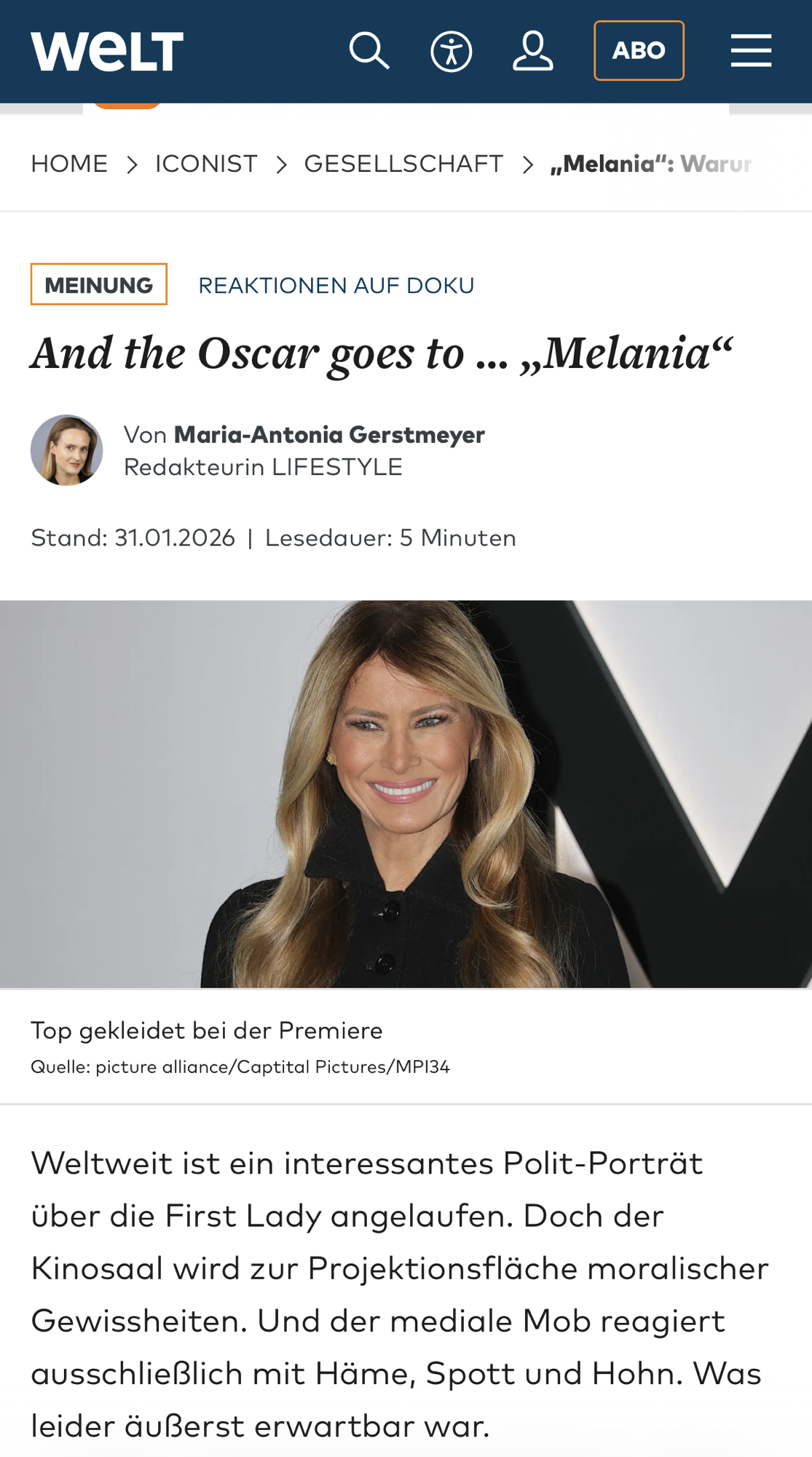The image size is (812, 1457).
Task: Open the accessibility options icon
Action: pyautogui.click(x=451, y=52)
